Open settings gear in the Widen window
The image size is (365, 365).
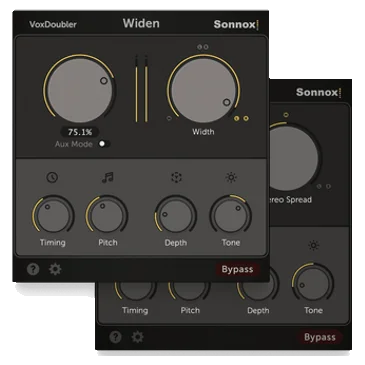coord(55,269)
